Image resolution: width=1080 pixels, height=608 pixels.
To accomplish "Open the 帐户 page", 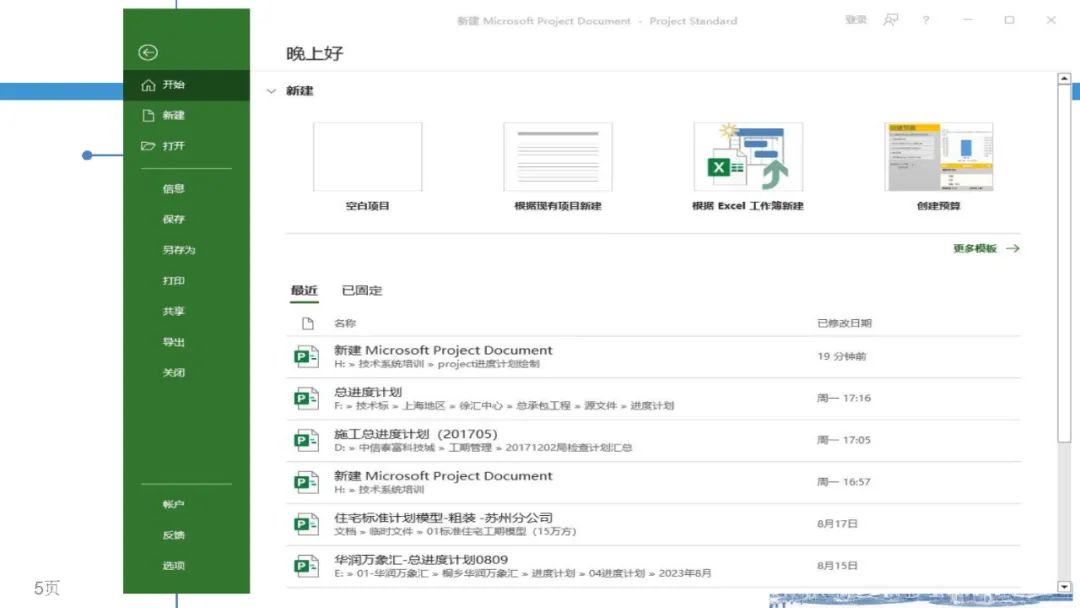I will point(173,504).
